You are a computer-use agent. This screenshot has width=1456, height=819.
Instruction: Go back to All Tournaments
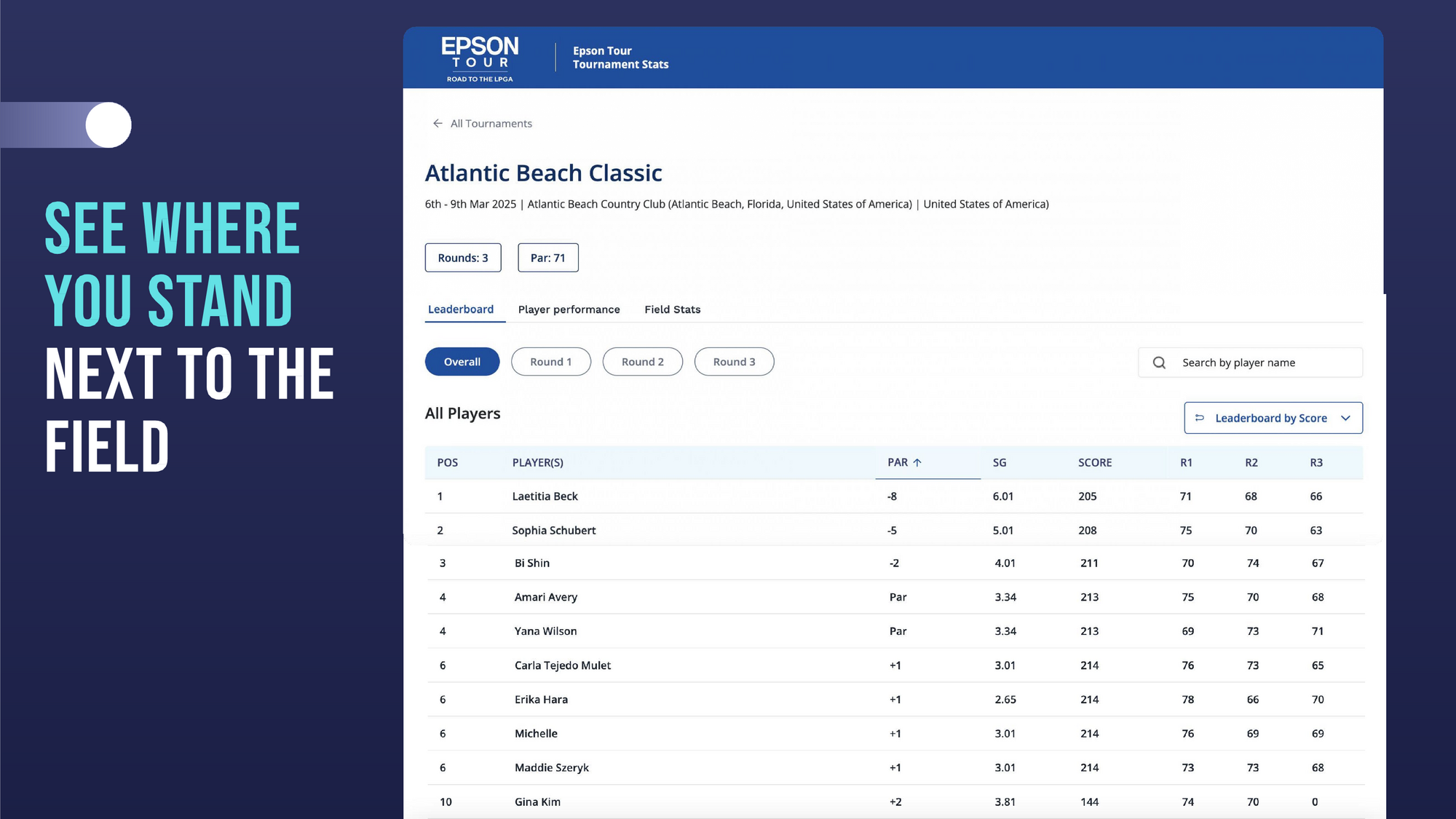coord(491,124)
